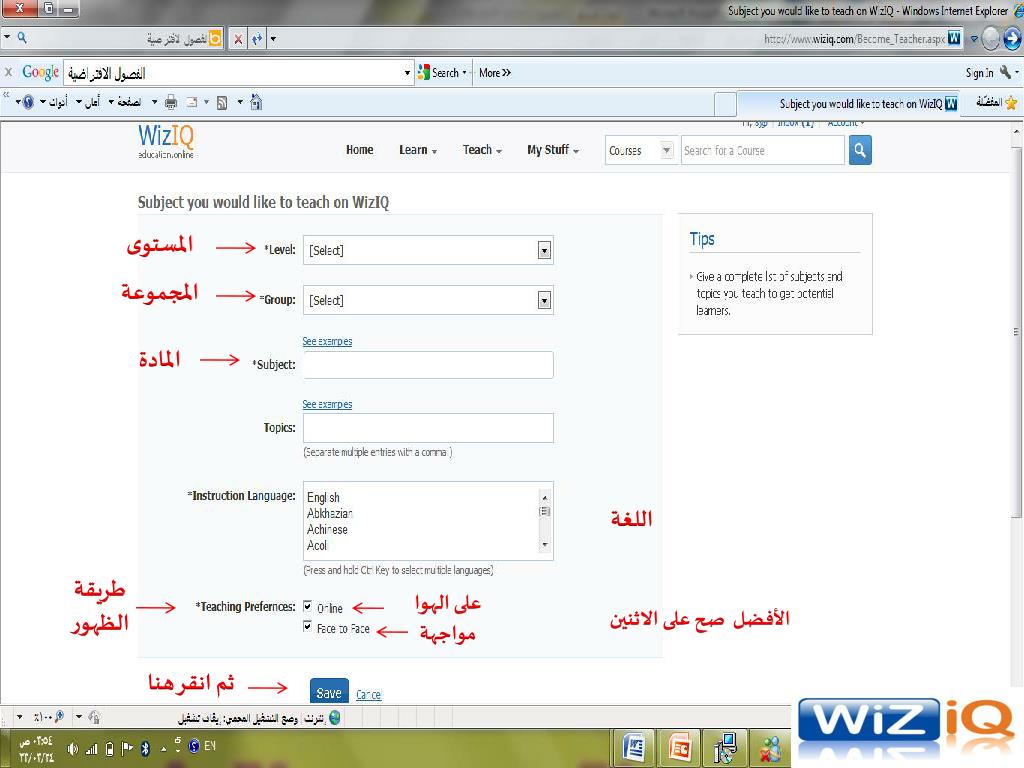Open the الصفحة (Page) menu
The image size is (1024, 768).
click(x=125, y=102)
